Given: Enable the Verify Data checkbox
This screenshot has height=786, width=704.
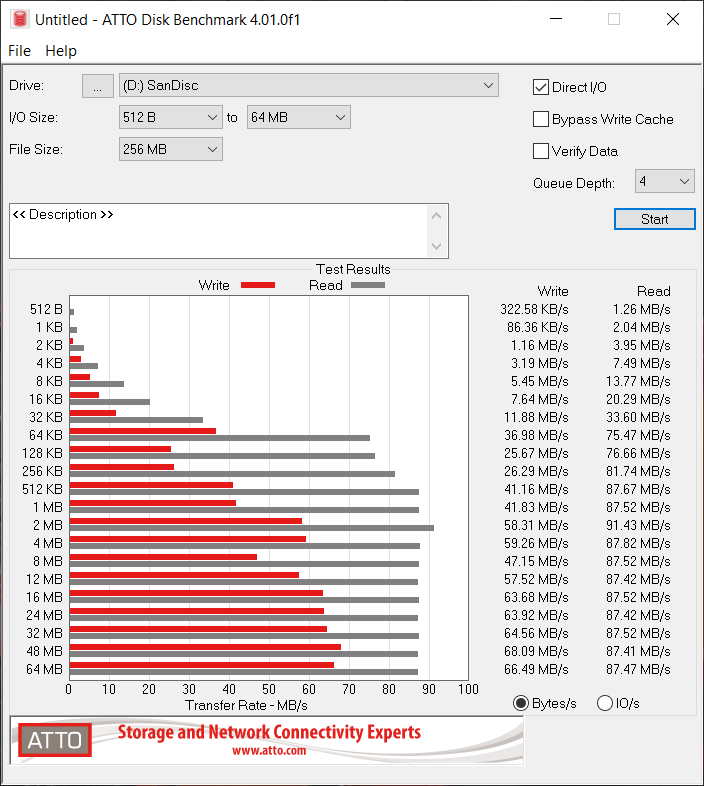Looking at the screenshot, I should point(541,151).
